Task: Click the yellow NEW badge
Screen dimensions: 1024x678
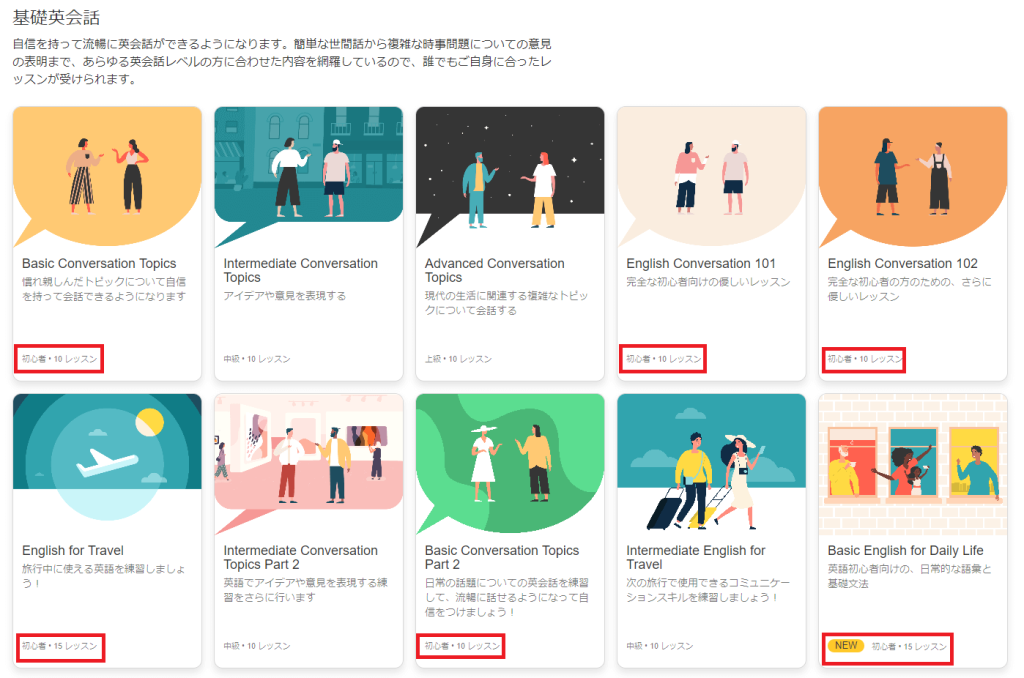Action: 846,646
